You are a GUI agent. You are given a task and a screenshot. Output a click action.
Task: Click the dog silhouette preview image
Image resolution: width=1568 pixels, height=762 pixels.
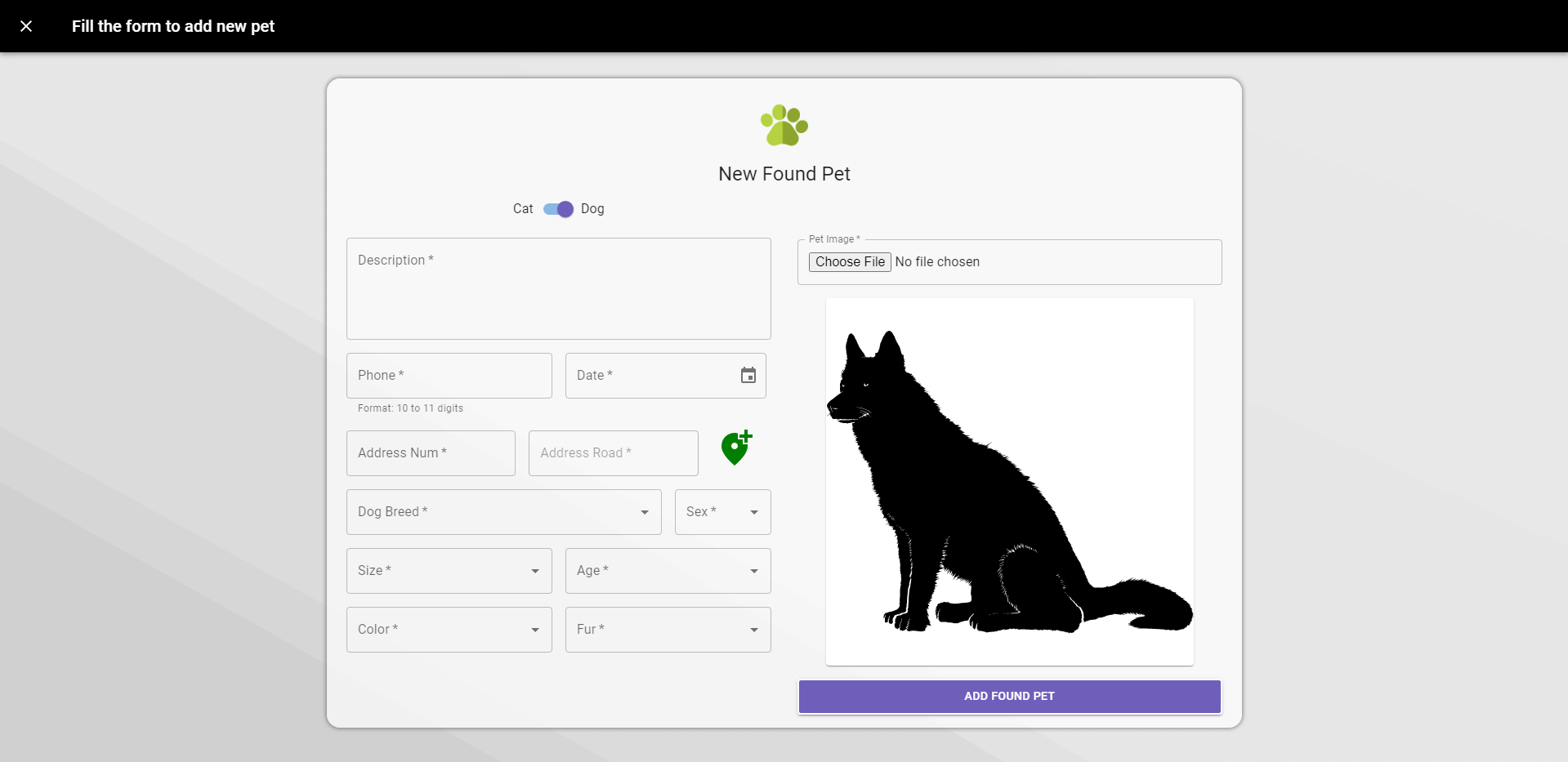click(1009, 480)
